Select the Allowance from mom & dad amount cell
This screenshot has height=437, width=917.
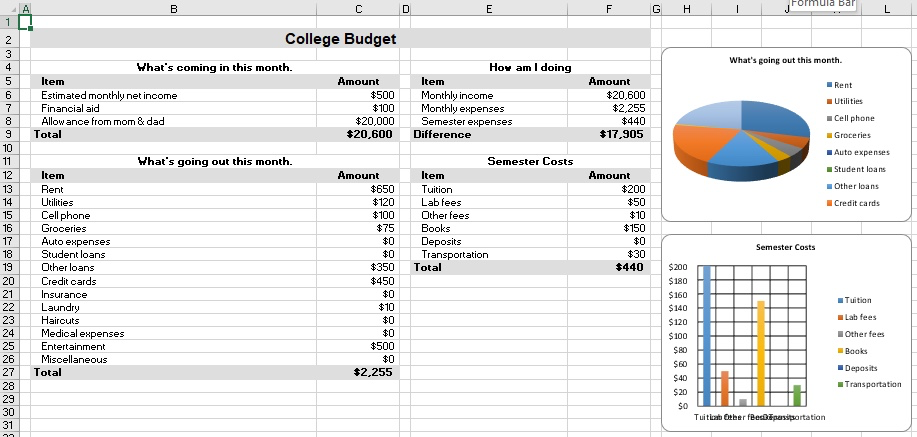[358, 121]
